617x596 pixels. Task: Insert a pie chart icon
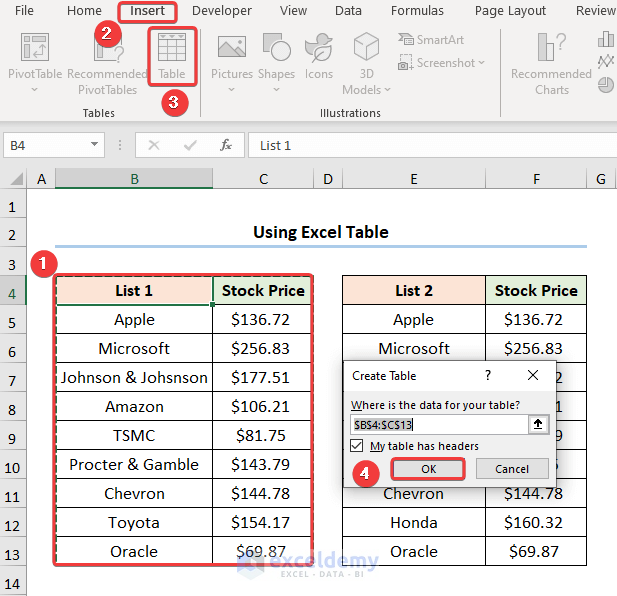[x=606, y=85]
